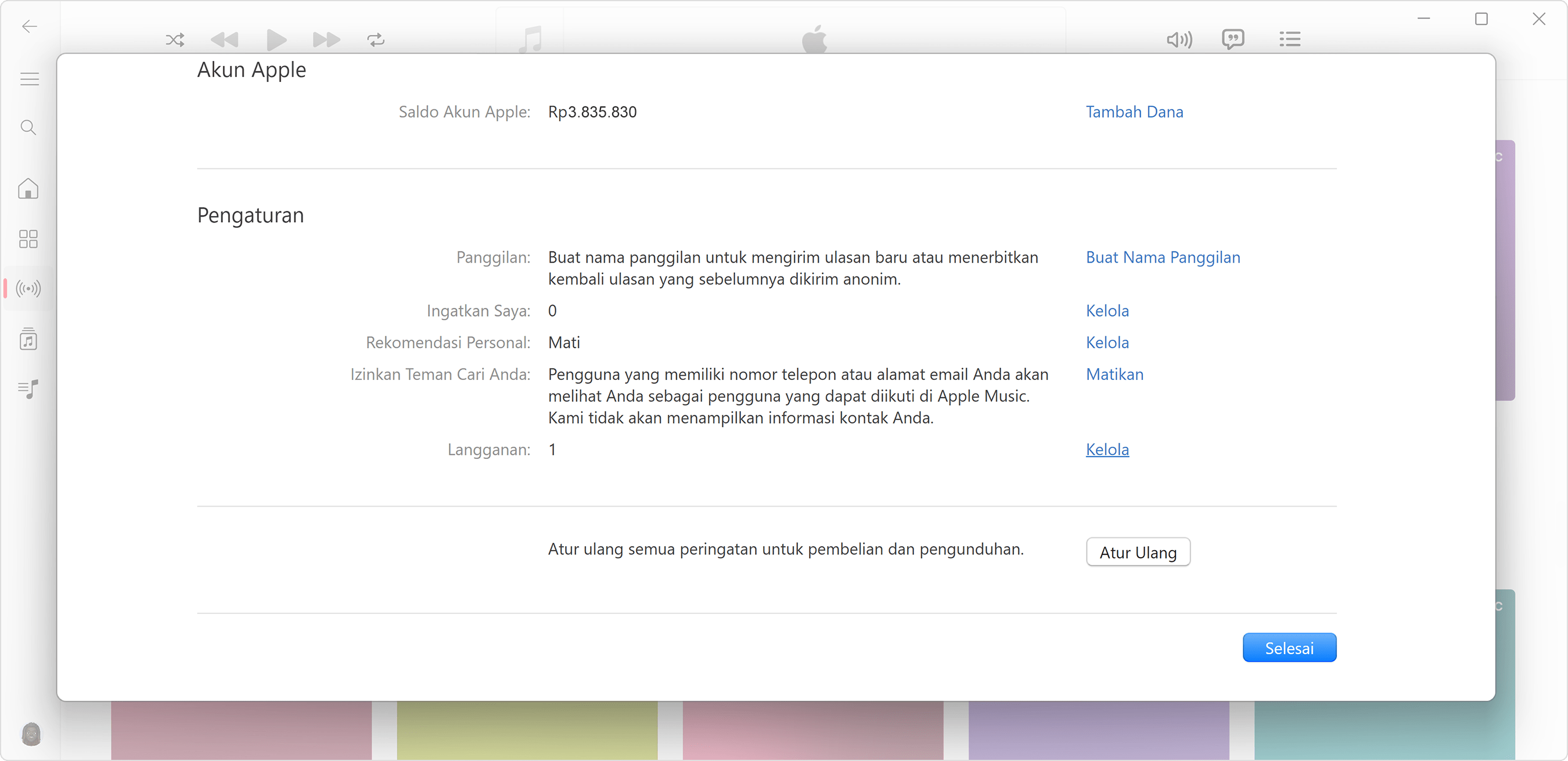This screenshot has width=1568, height=761.
Task: Click Kelola for Langganan
Action: (1107, 450)
